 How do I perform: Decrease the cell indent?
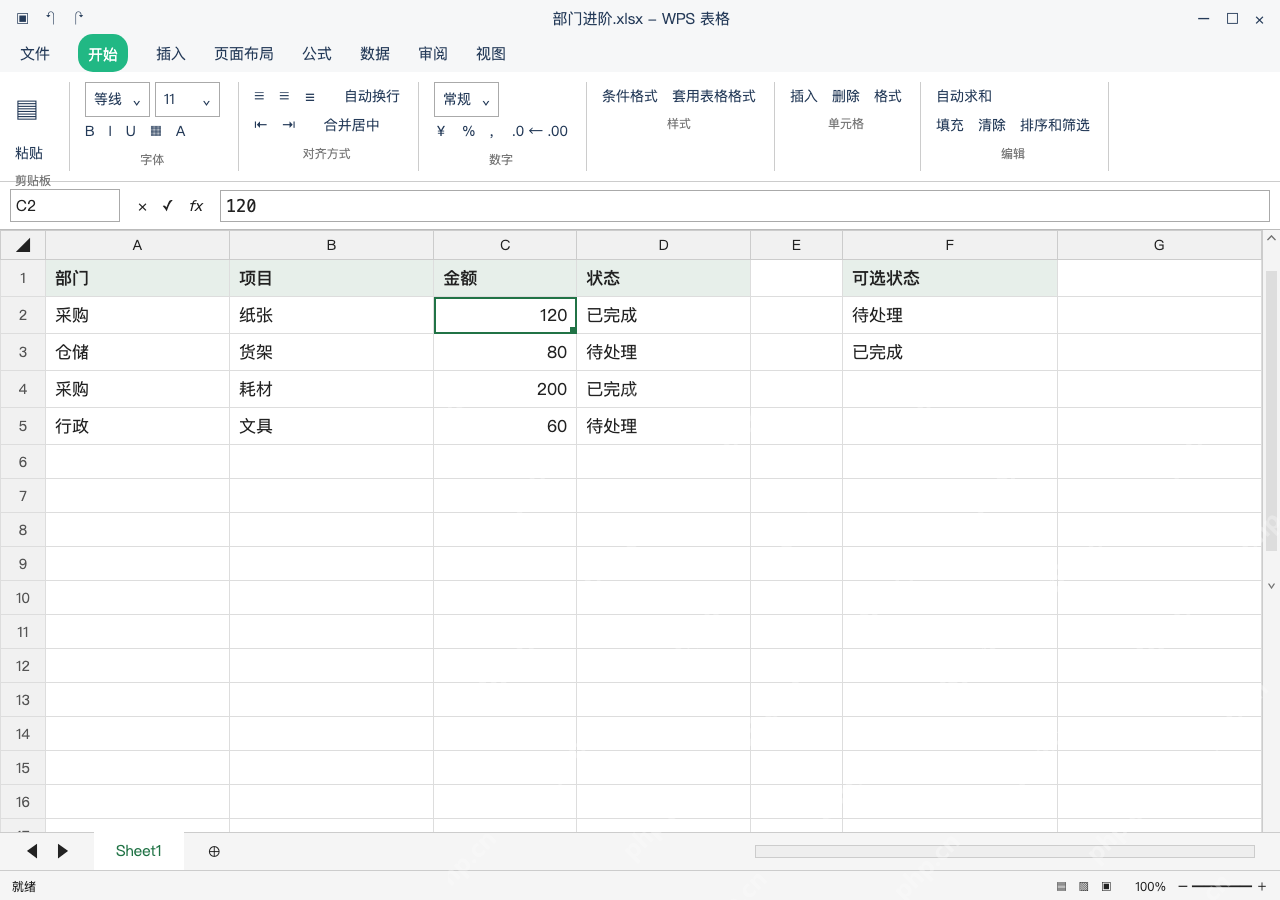click(261, 125)
